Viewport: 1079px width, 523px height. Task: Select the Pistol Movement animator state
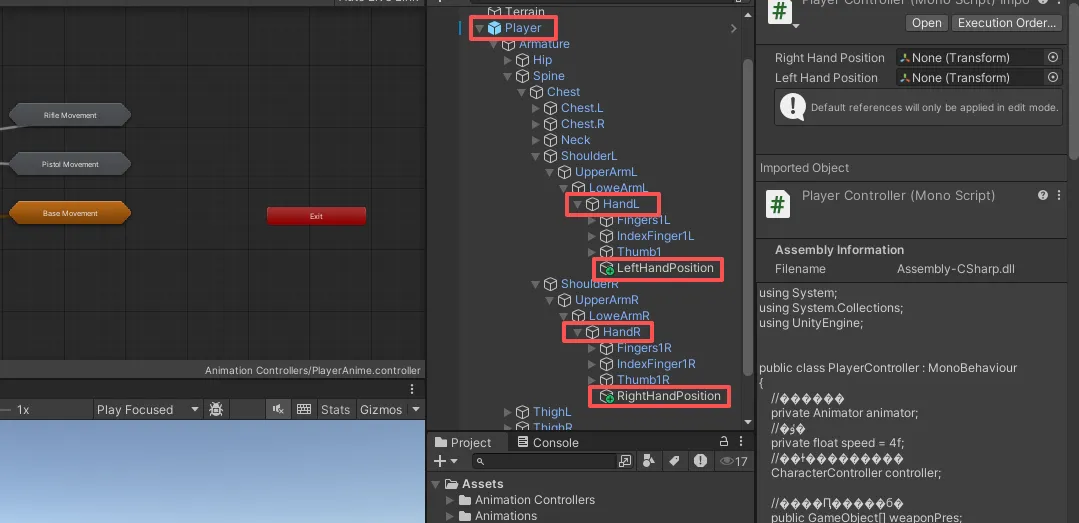[70, 164]
